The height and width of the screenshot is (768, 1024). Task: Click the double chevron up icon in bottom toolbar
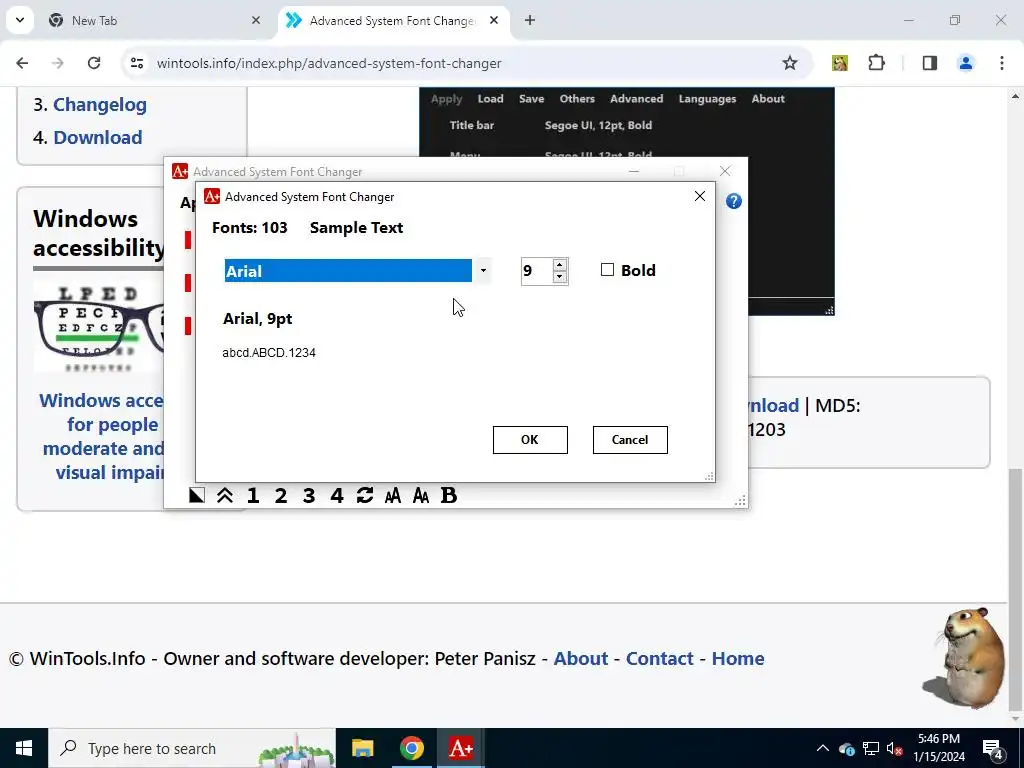point(225,496)
